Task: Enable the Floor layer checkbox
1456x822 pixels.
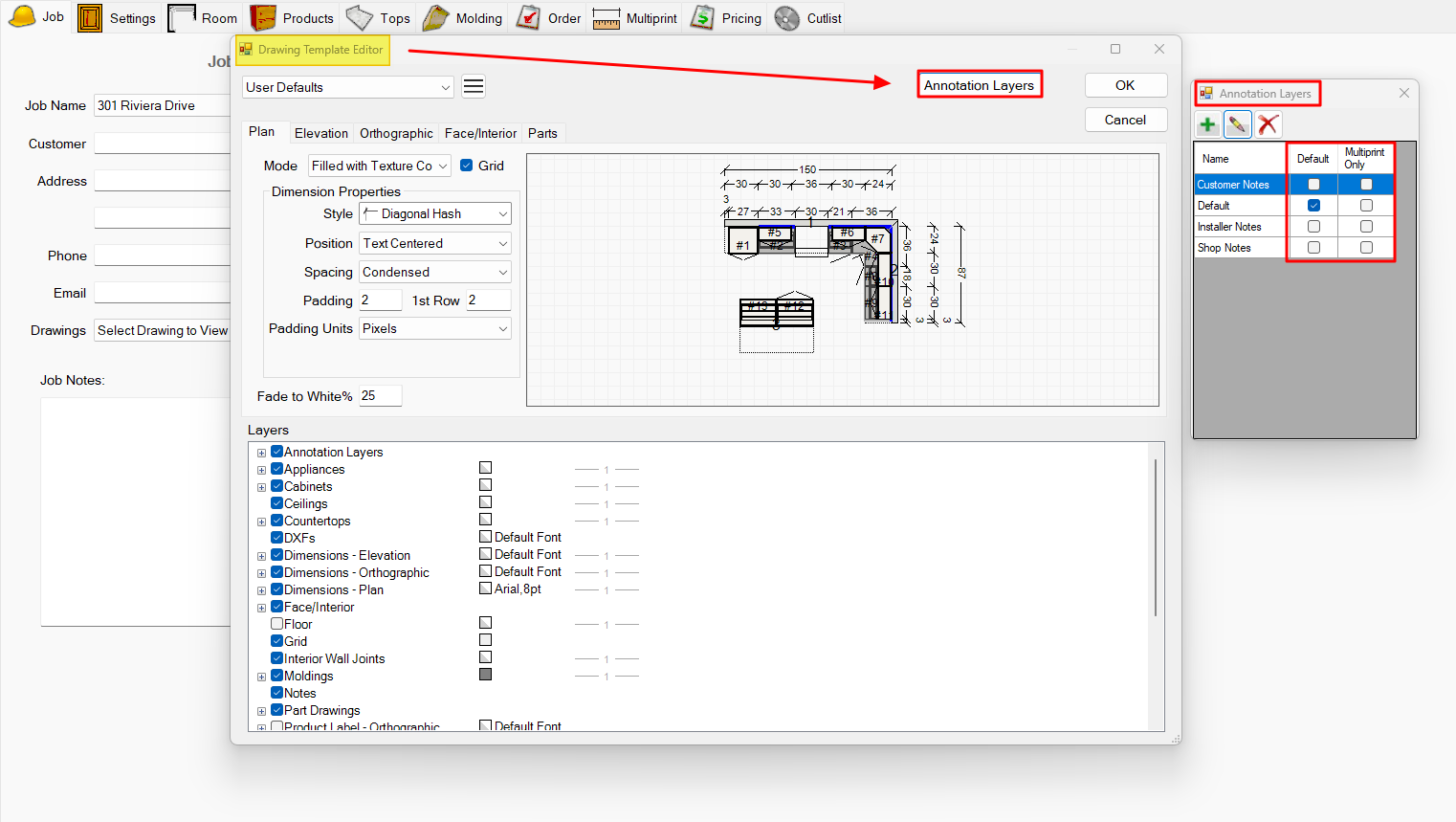Action: click(x=277, y=624)
